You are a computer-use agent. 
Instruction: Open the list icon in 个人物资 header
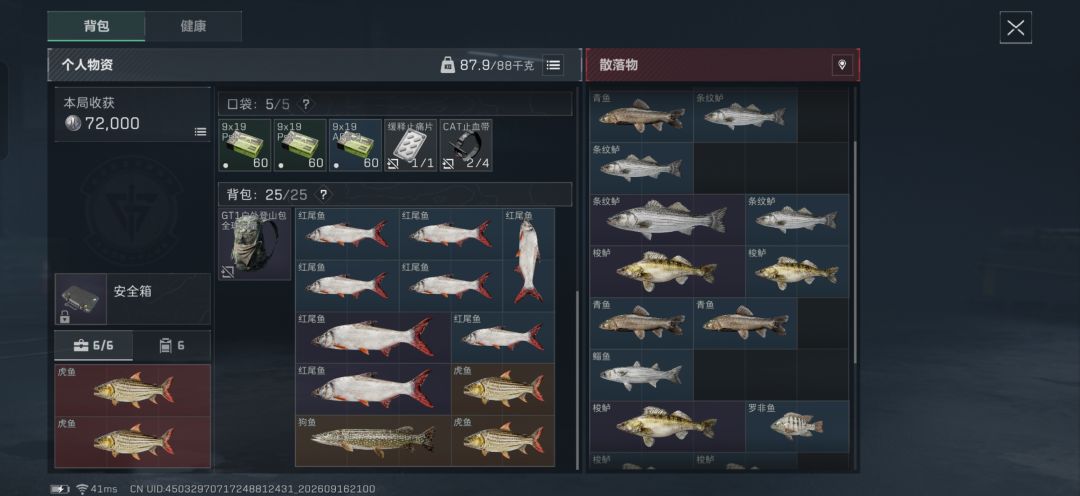tap(552, 65)
